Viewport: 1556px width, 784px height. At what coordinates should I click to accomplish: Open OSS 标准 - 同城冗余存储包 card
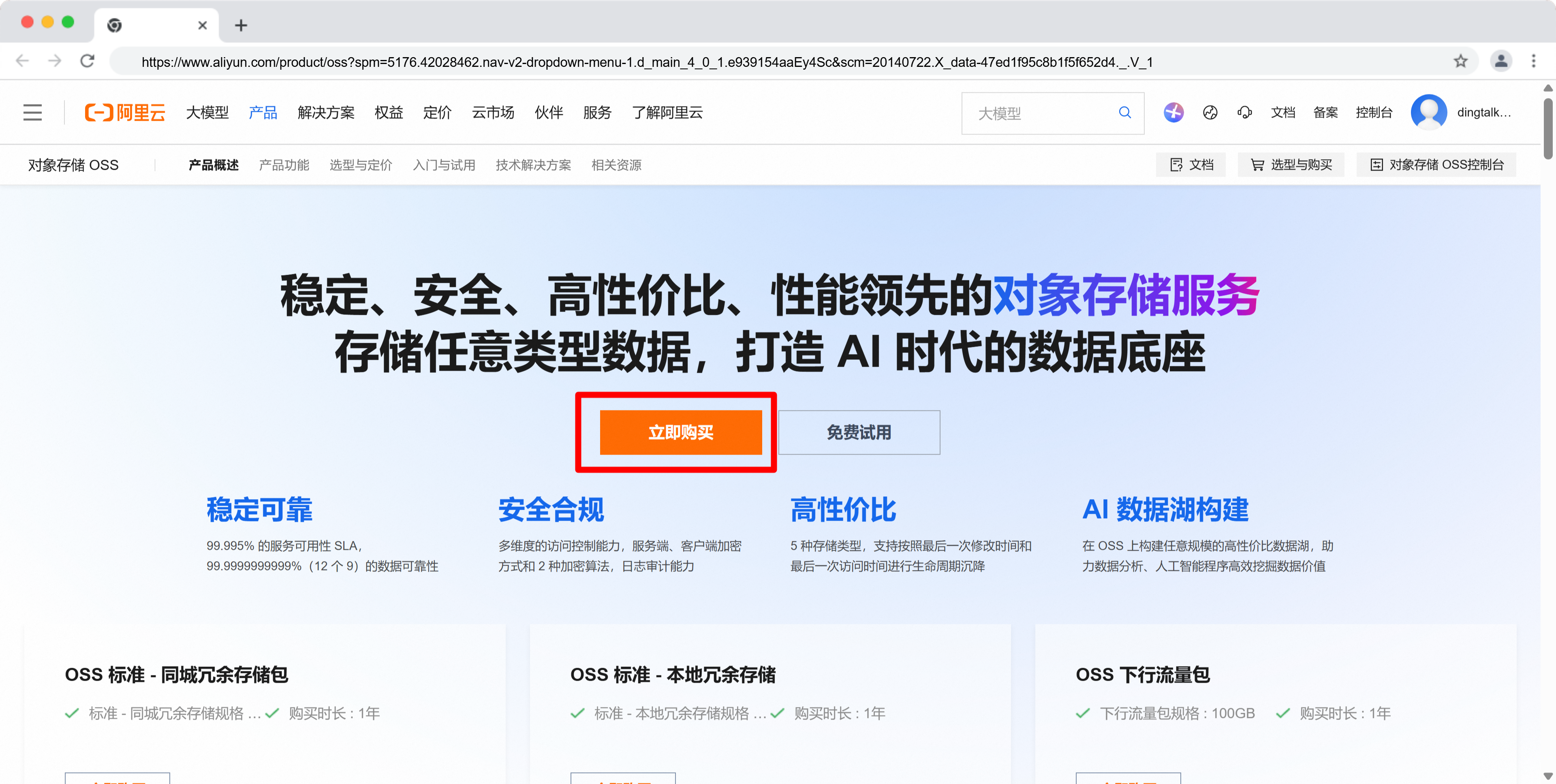click(x=265, y=704)
